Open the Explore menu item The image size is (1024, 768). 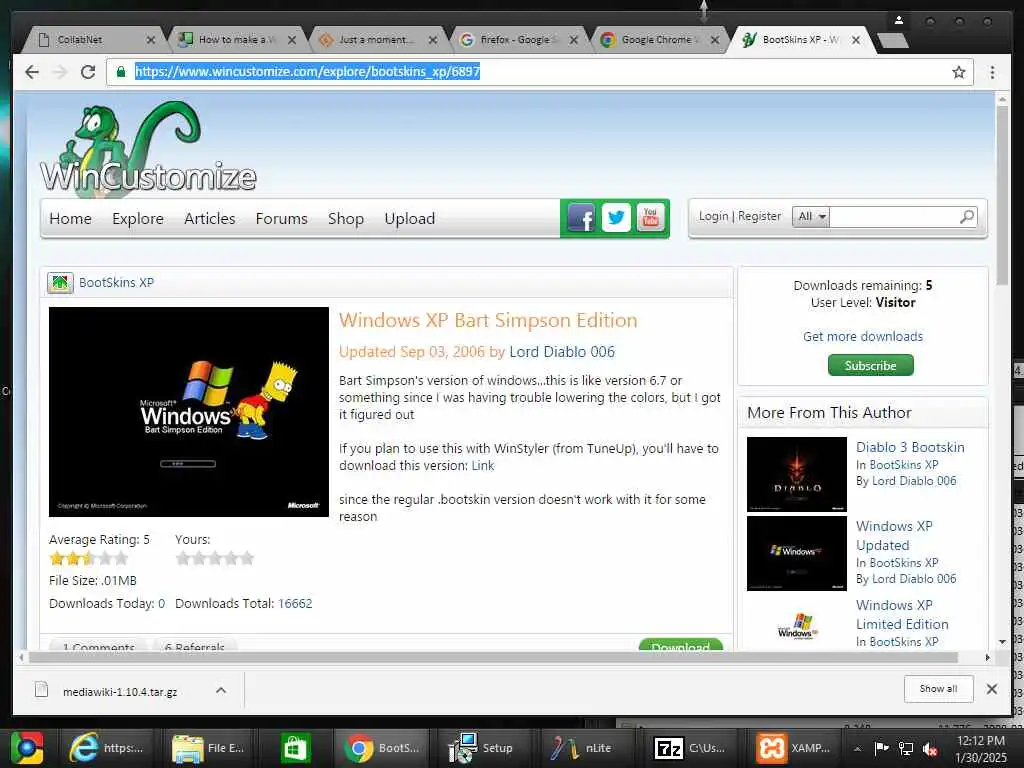click(138, 219)
